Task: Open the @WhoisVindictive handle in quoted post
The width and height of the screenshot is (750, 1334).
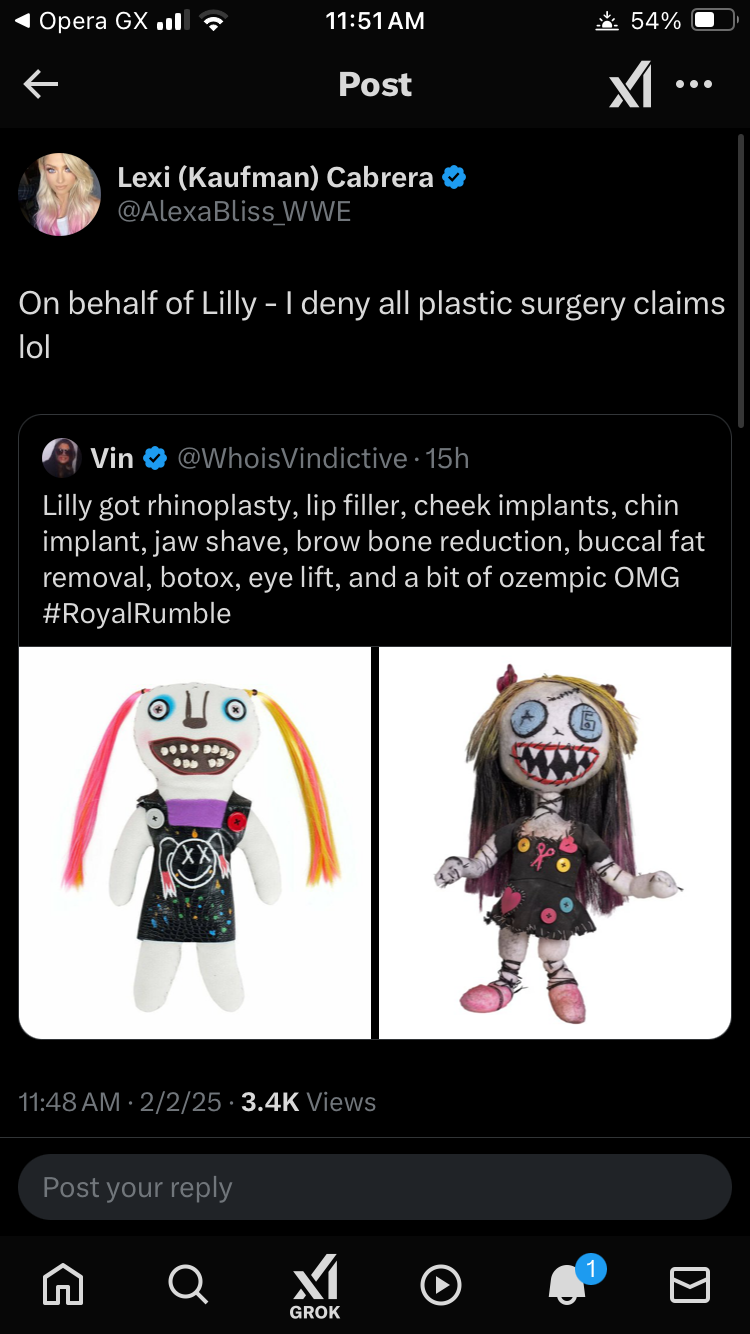Action: coord(292,458)
